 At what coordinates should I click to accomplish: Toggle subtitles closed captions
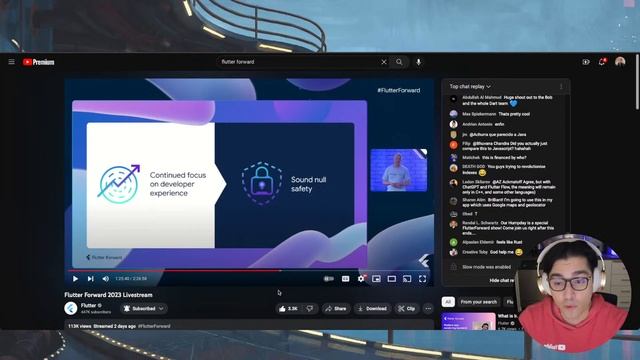click(x=345, y=279)
